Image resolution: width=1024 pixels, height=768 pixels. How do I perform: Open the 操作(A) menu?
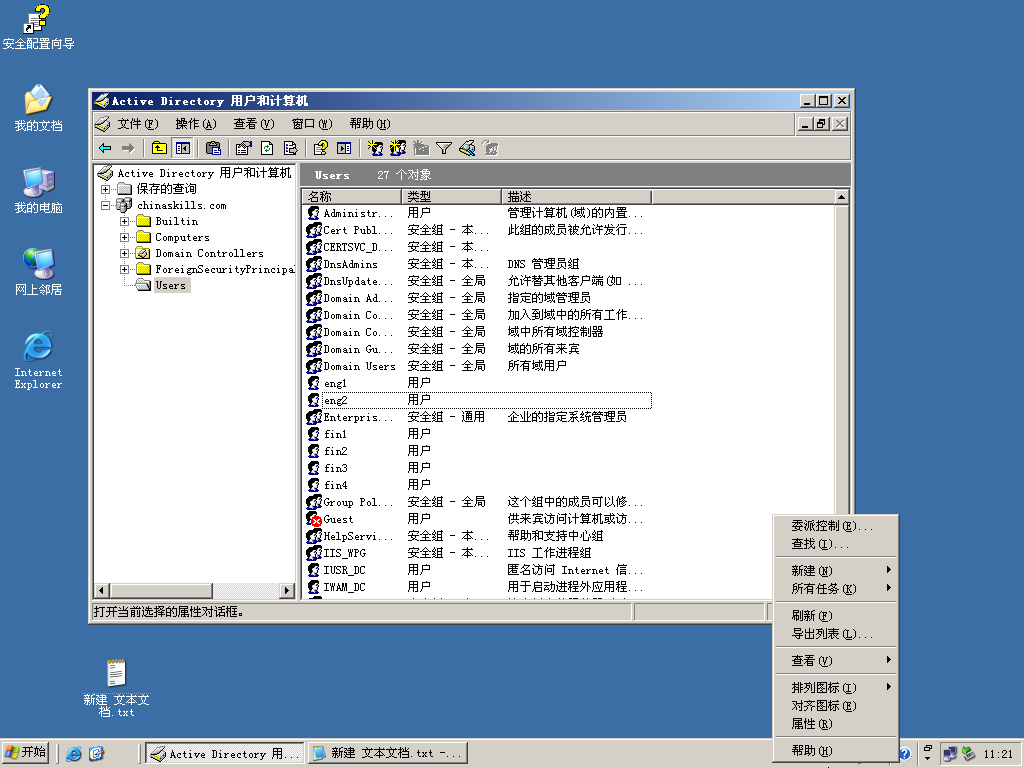[x=195, y=124]
